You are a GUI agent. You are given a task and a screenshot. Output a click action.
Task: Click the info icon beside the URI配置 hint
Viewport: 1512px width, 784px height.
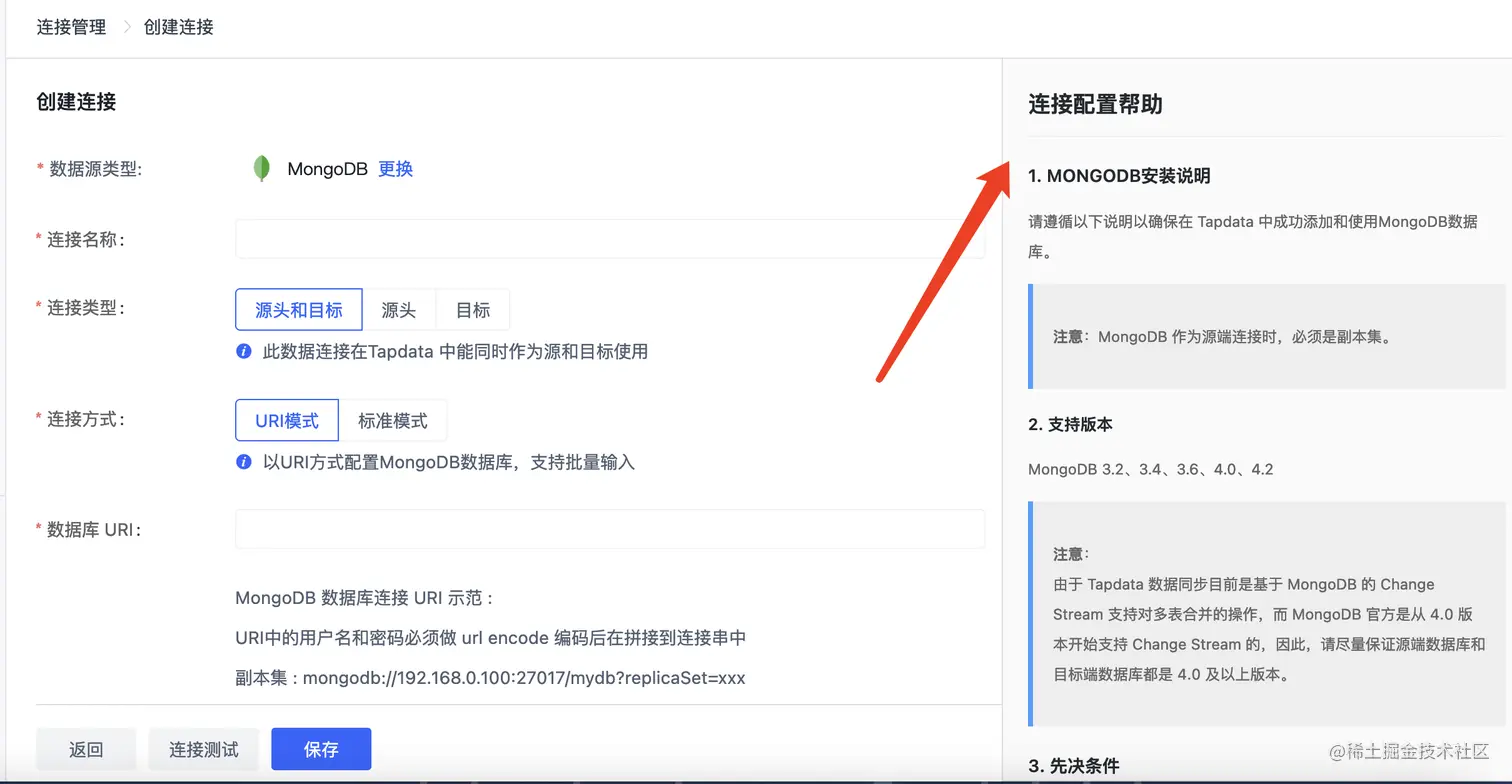click(243, 462)
